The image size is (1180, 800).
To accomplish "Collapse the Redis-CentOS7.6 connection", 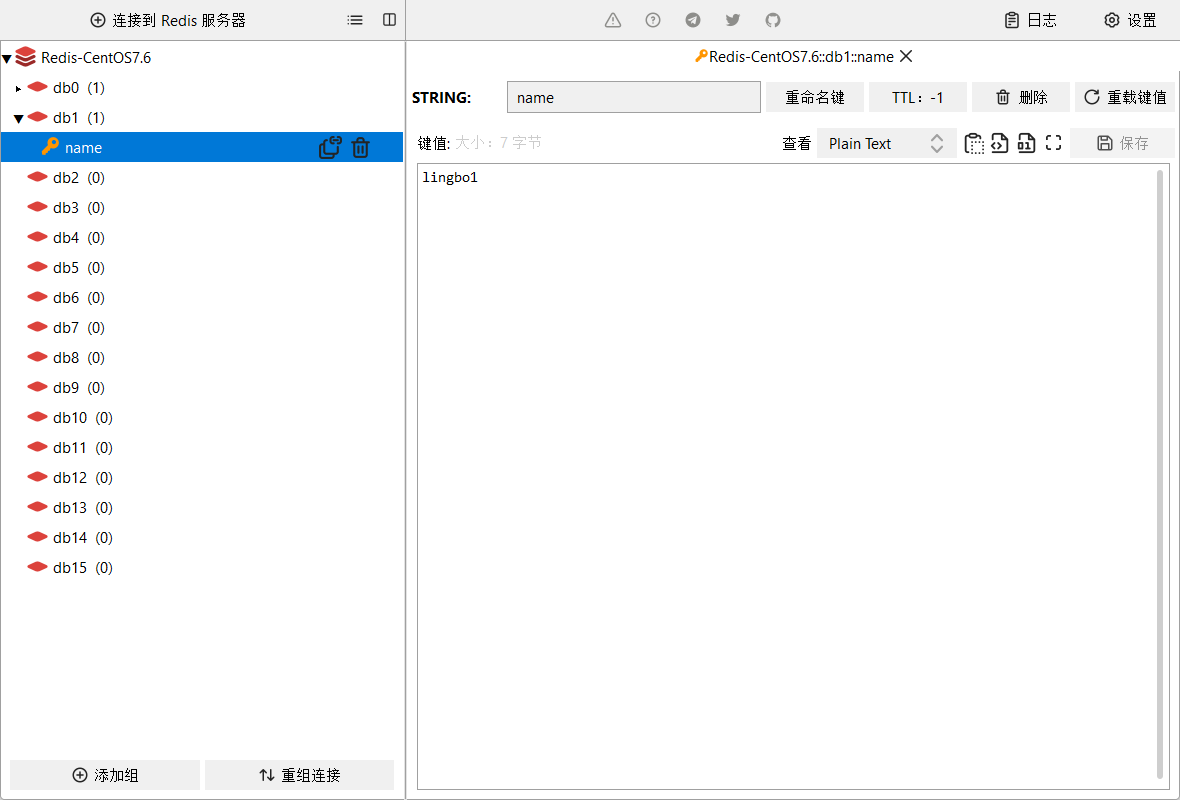I will point(7,59).
